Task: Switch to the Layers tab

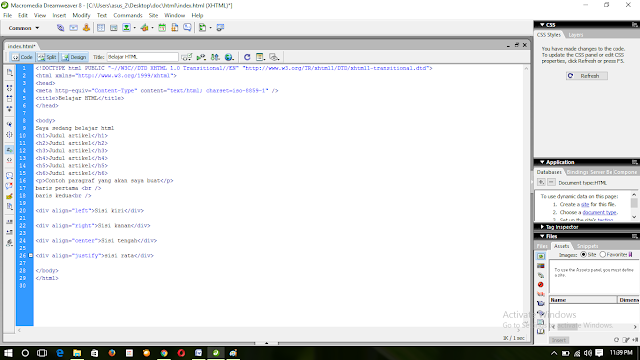Action: click(576, 35)
